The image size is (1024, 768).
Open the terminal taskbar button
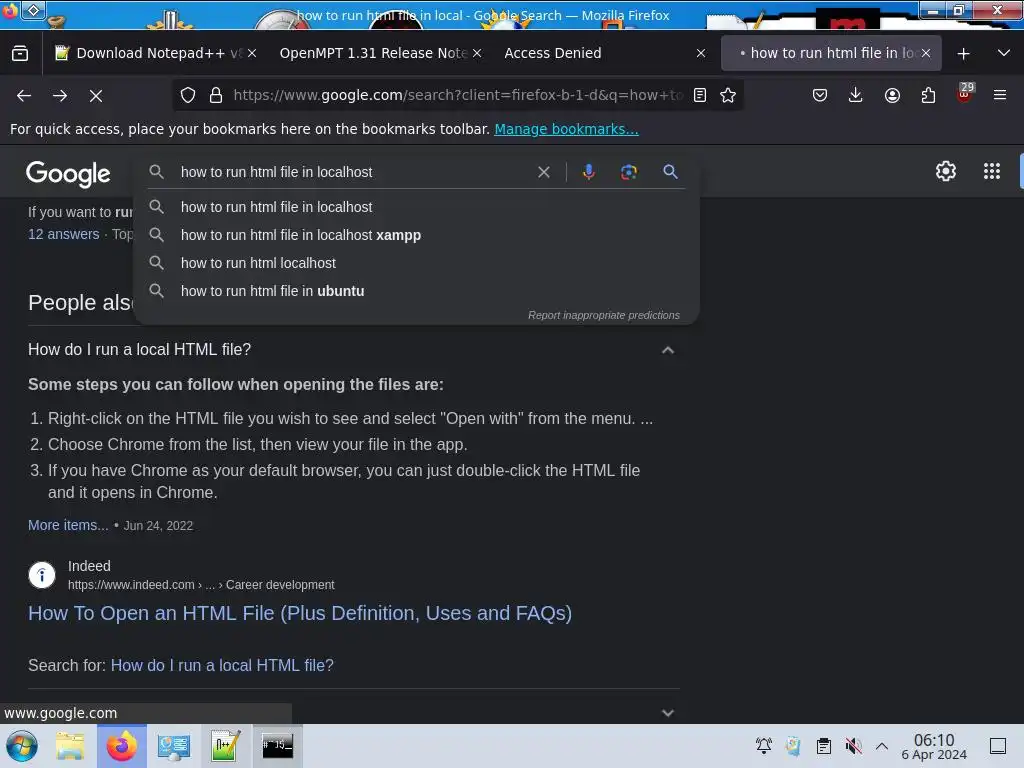click(278, 746)
